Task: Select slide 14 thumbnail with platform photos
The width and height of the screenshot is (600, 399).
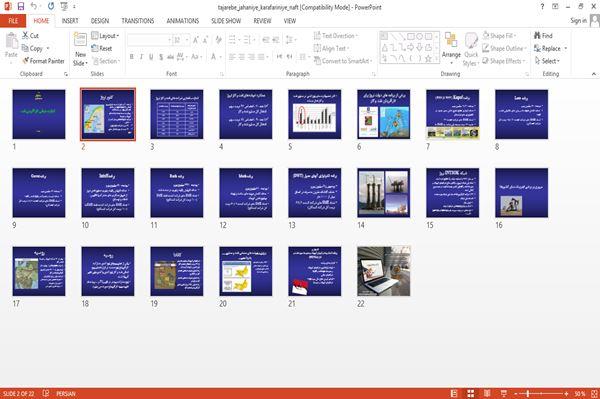Action: tap(383, 193)
